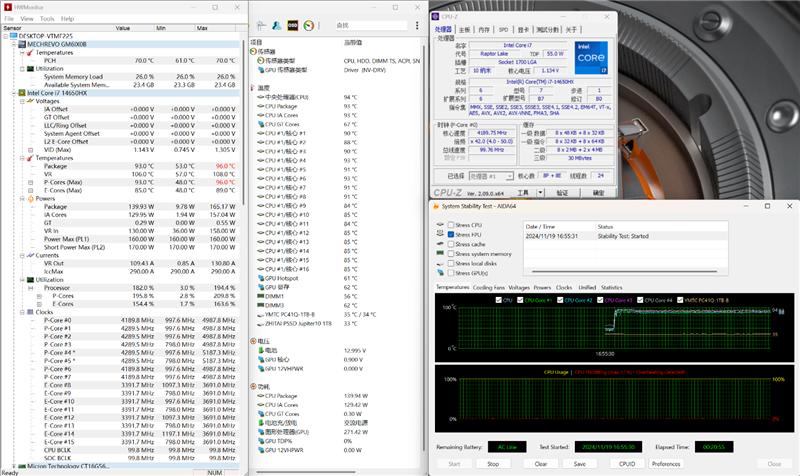
Task: Click the CPU GT Cores icon under 温度
Action: pyautogui.click(x=261, y=124)
